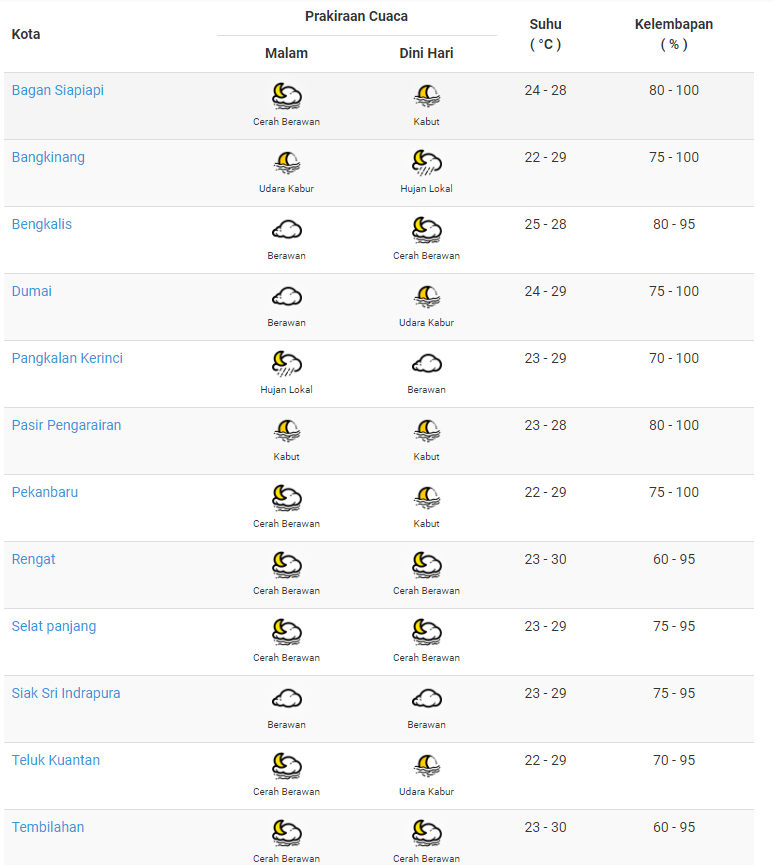This screenshot has height=865, width=774.
Task: Click Siak Sri Indrapura night cloud icon
Action: [287, 699]
